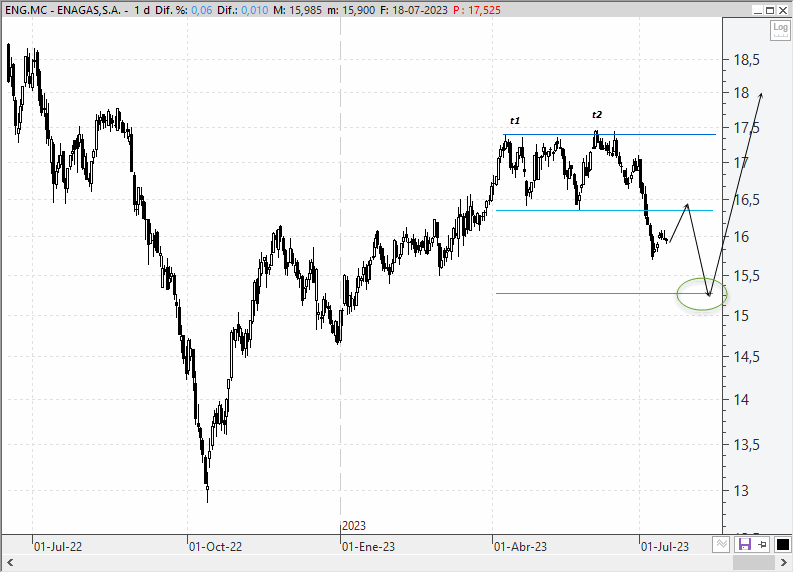Minimize the ENG.MC chart window
This screenshot has width=794, height=573.
click(758, 10)
